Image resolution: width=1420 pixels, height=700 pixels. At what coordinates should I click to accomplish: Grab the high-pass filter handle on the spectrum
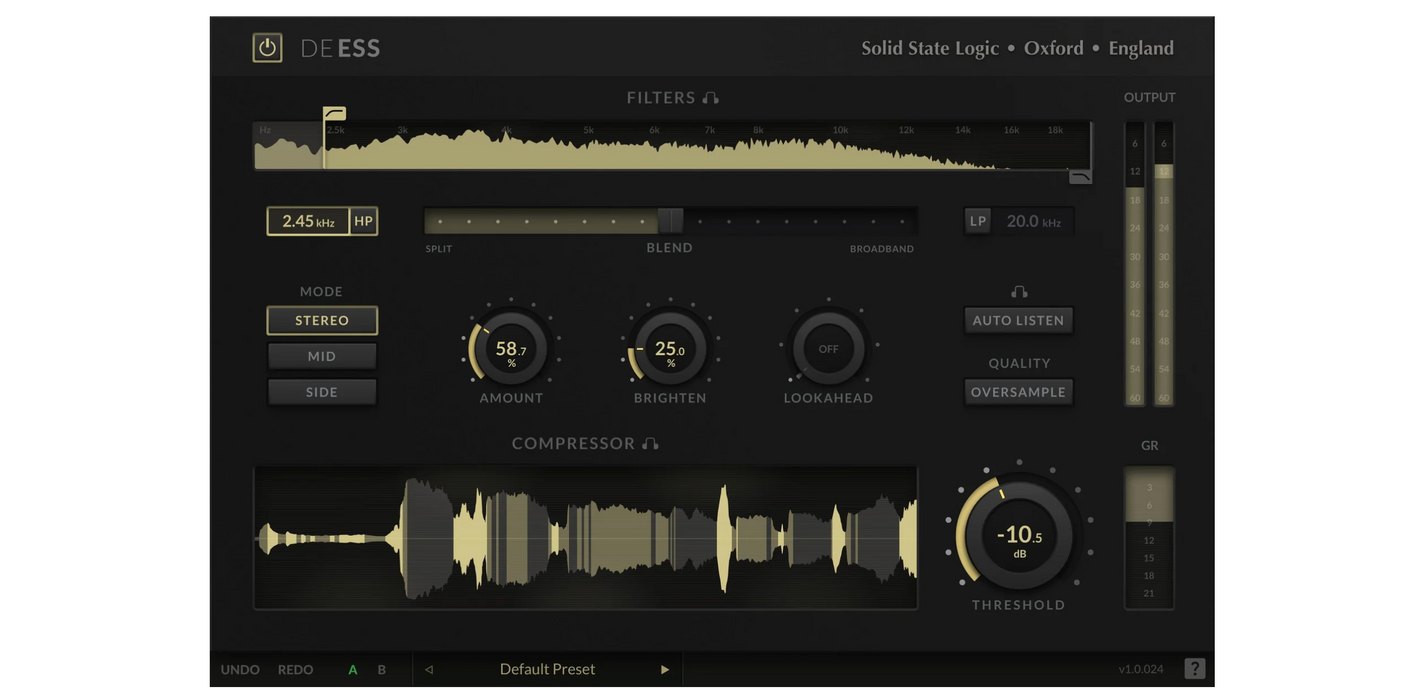pos(334,114)
